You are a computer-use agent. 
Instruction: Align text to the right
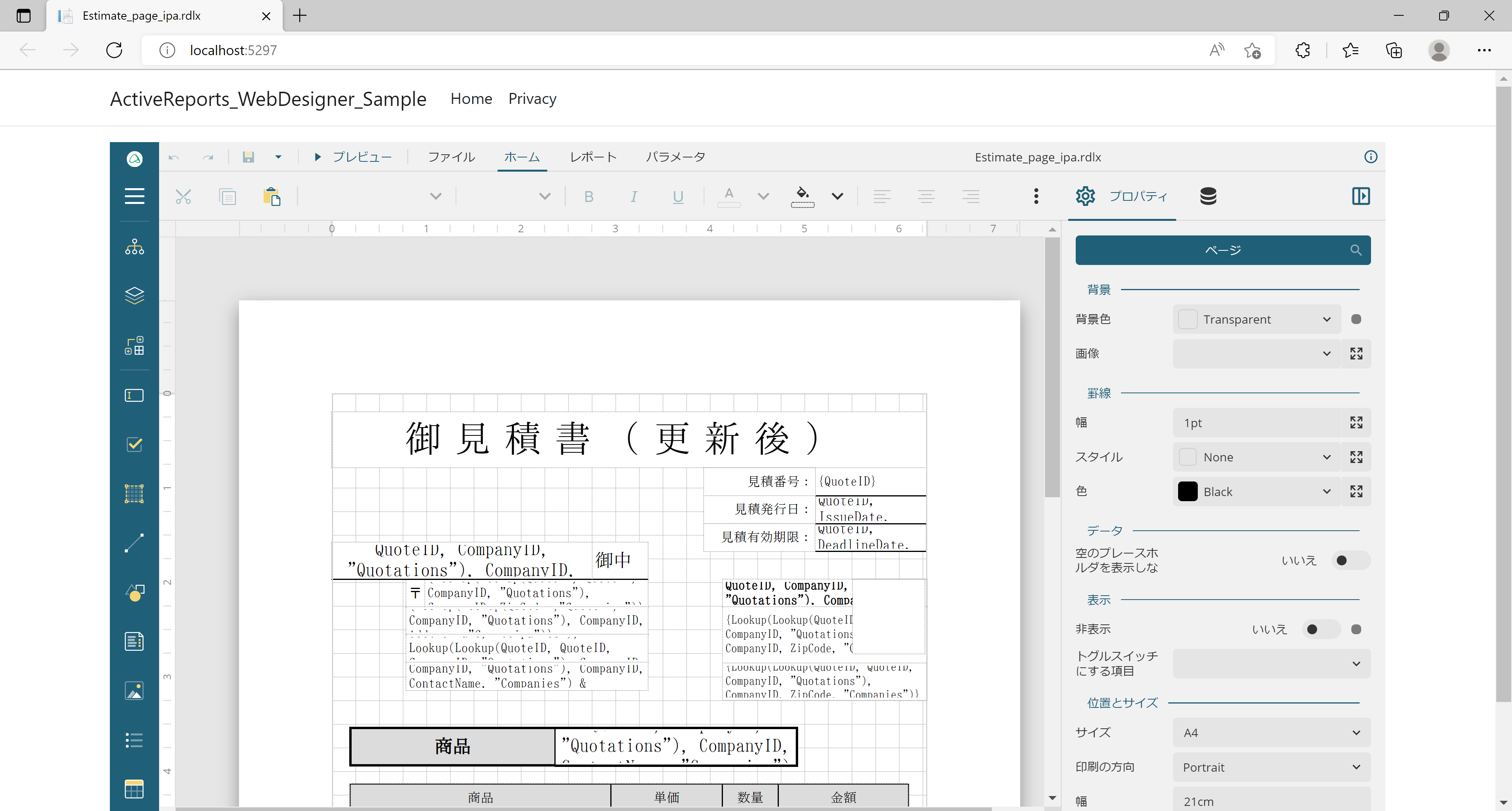coord(971,196)
